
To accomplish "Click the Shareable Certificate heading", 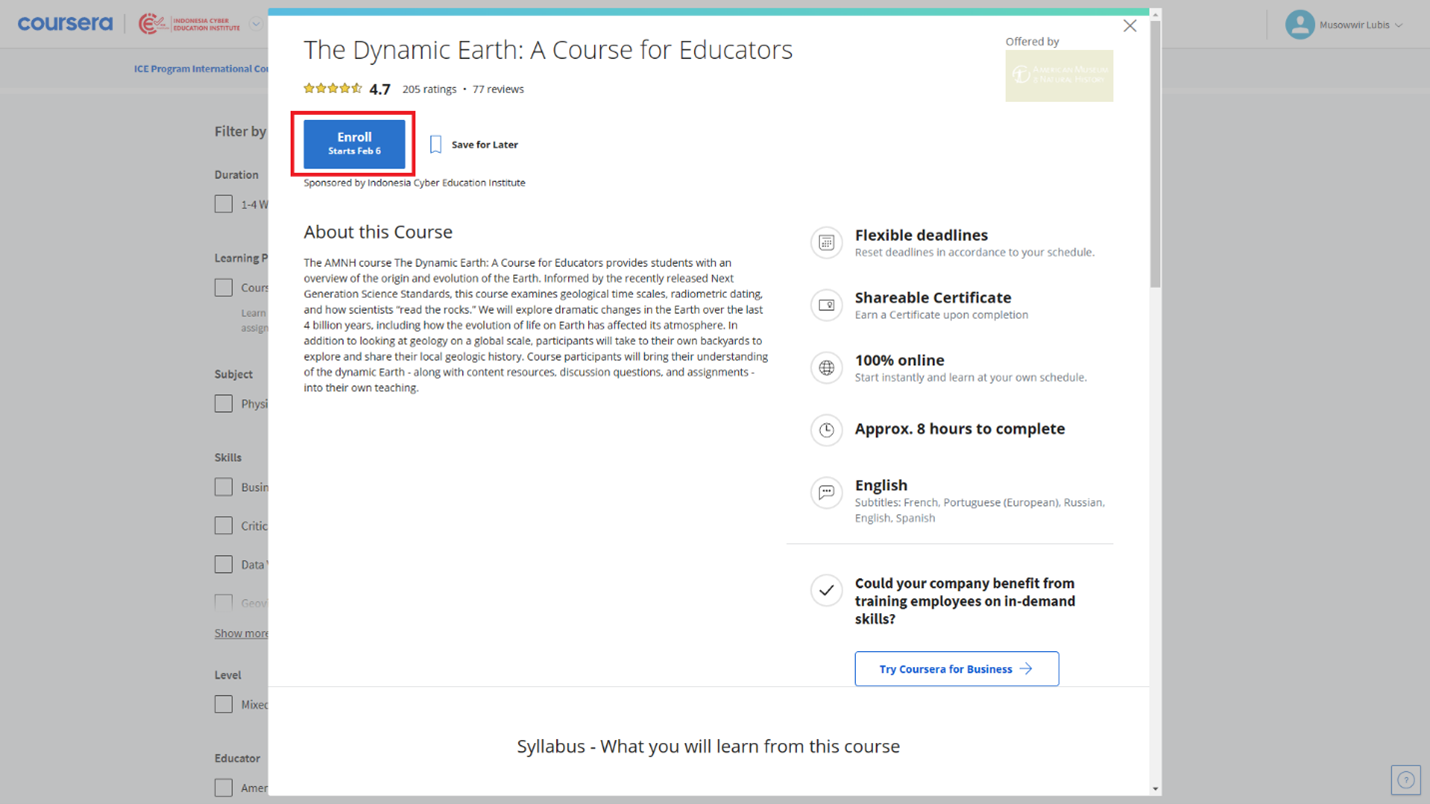I will click(933, 297).
